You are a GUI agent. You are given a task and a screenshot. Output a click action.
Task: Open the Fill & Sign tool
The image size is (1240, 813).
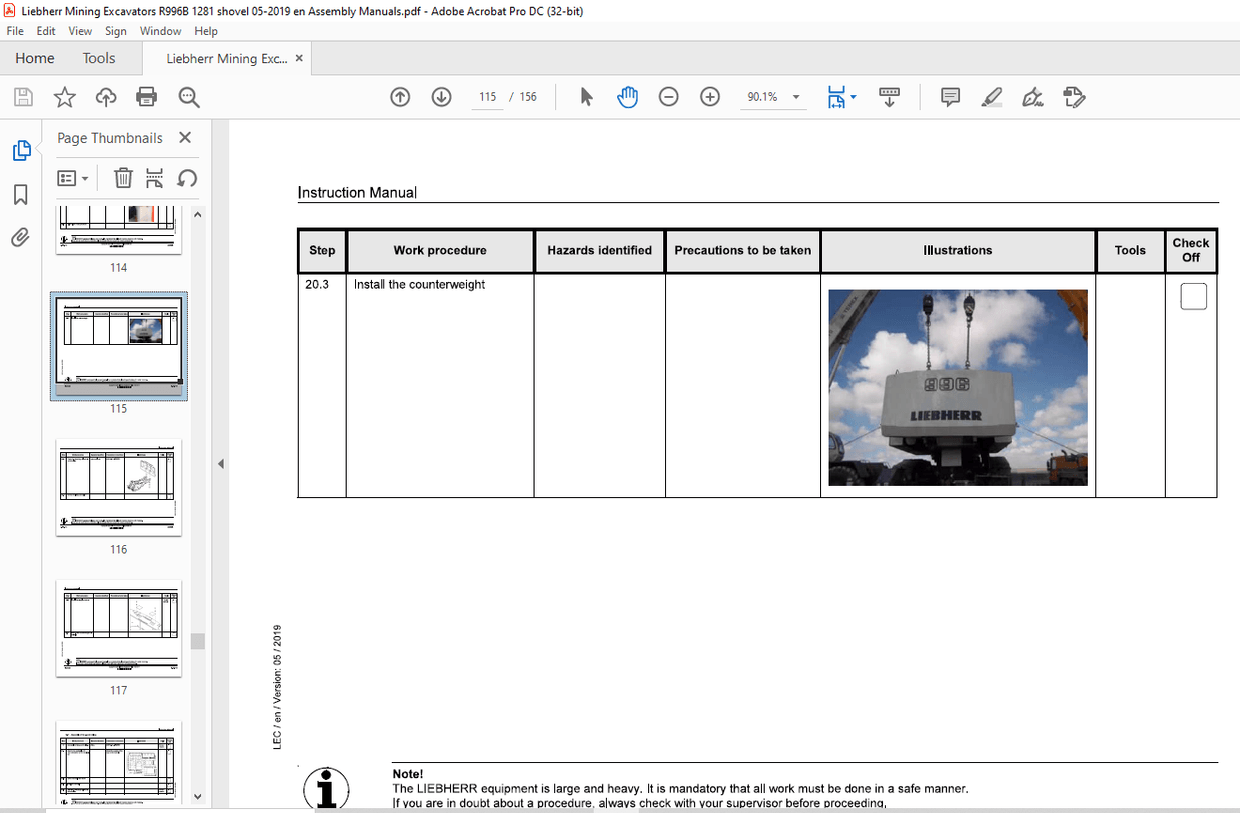[x=1032, y=96]
